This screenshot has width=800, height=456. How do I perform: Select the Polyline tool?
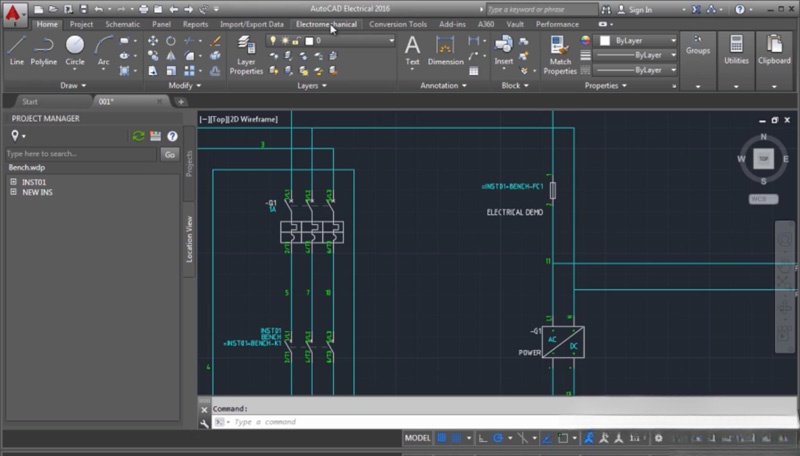tap(43, 50)
